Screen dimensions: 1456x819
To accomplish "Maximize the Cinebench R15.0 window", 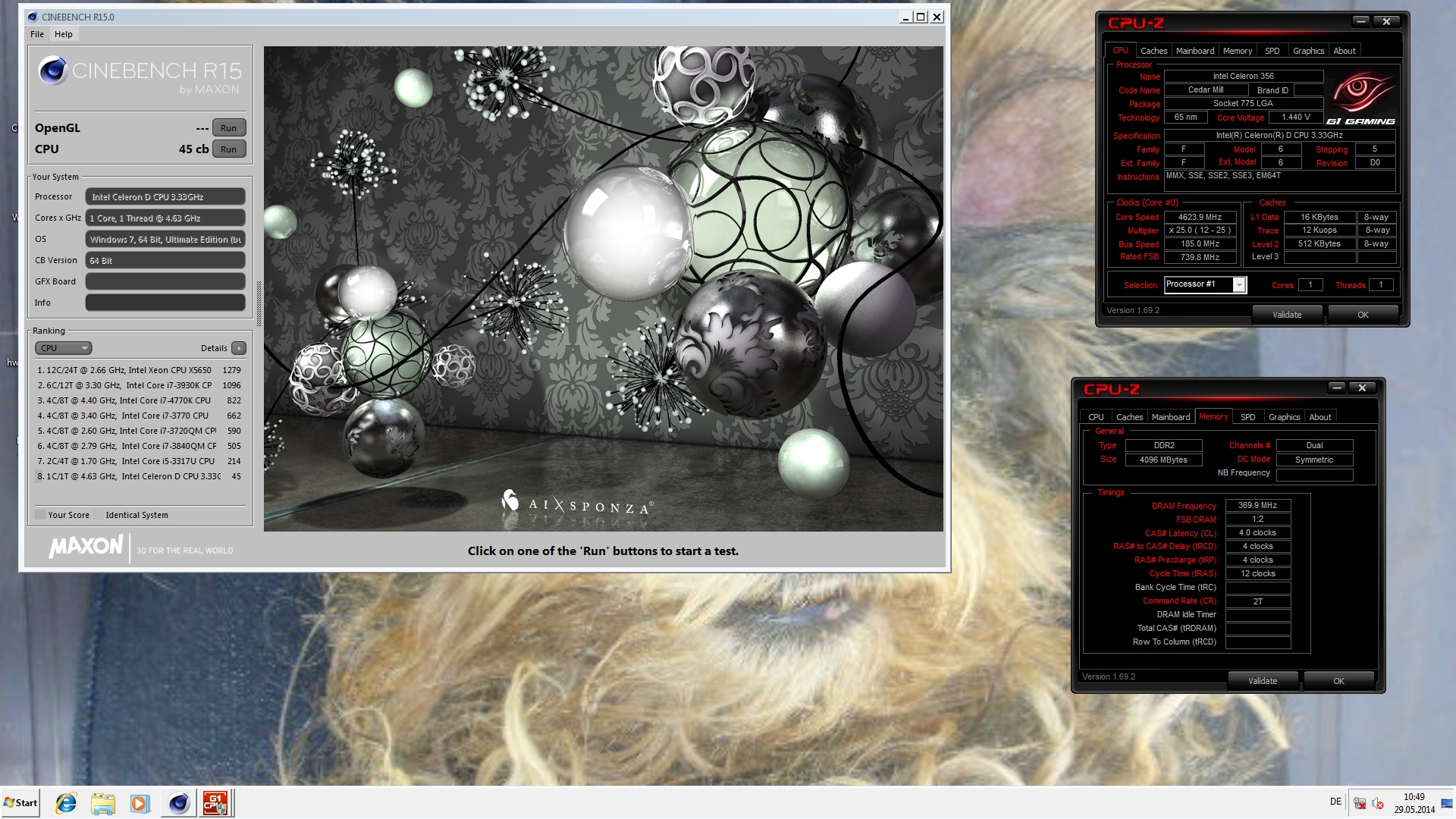I will [921, 17].
